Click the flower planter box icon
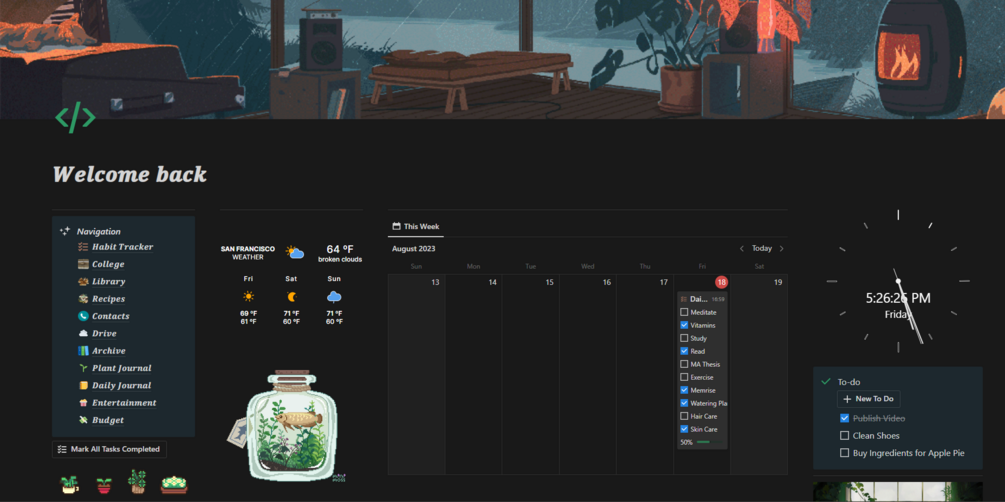Image resolution: width=1005 pixels, height=502 pixels. coord(174,484)
